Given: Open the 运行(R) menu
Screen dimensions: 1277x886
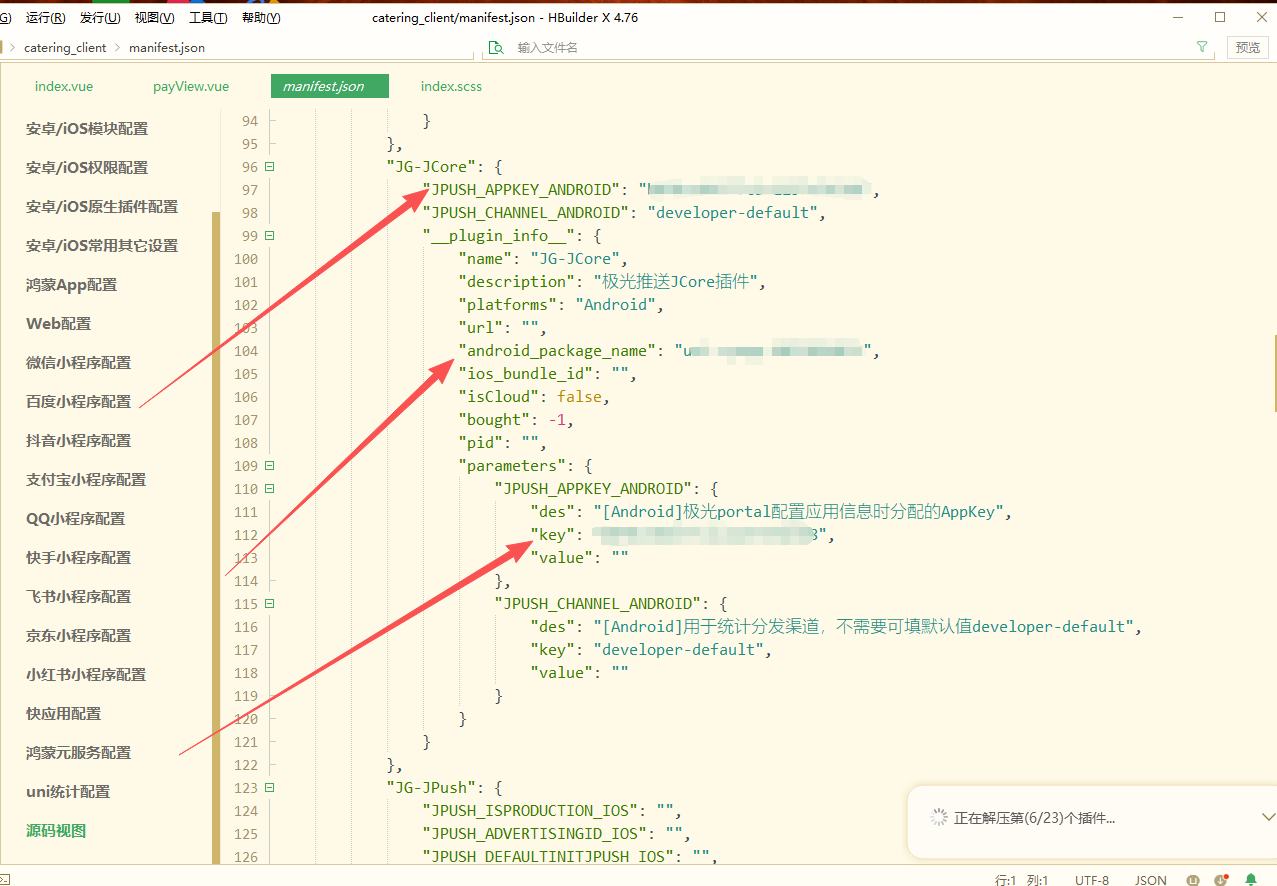Looking at the screenshot, I should [x=46, y=18].
